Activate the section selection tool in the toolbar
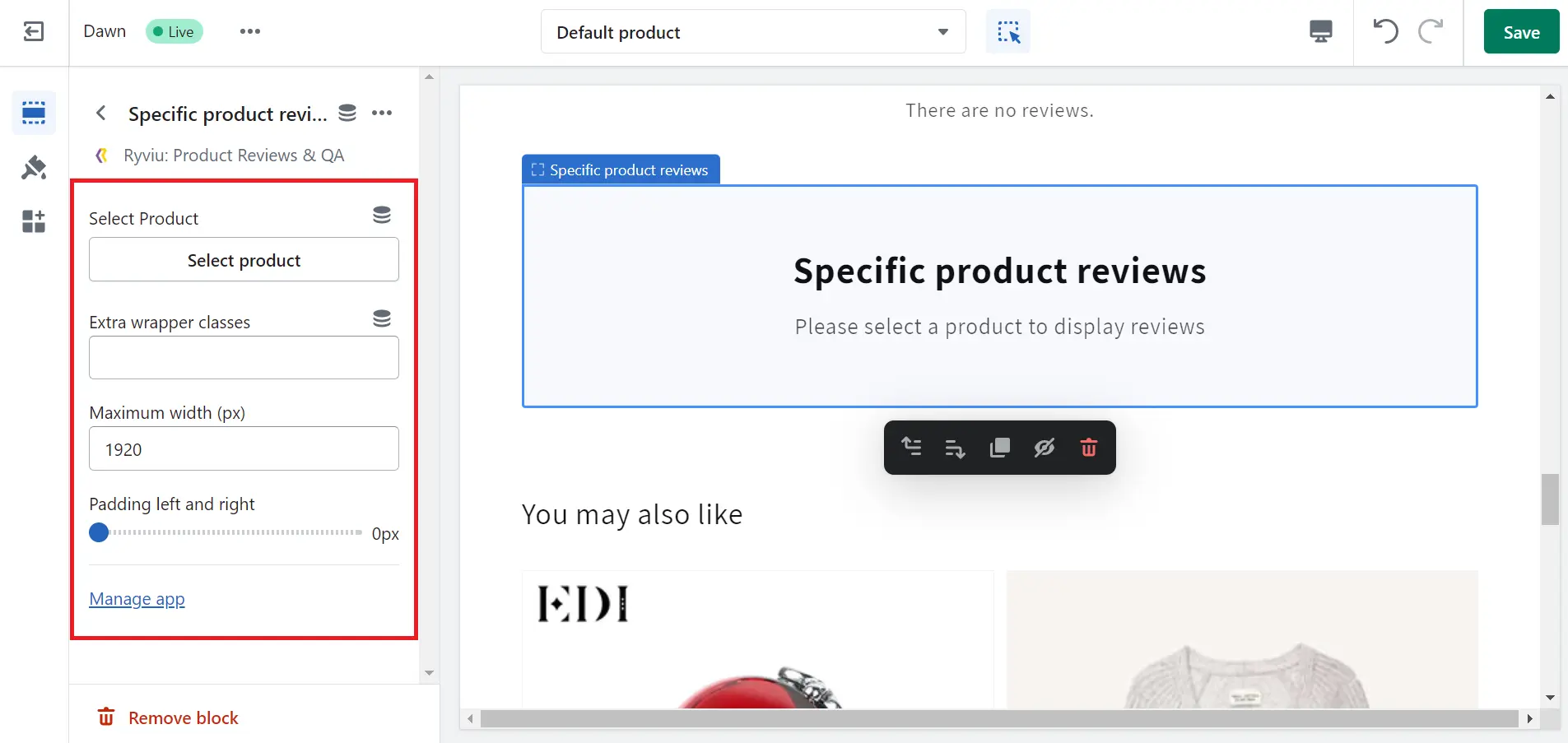Viewport: 1568px width, 743px height. click(1006, 31)
